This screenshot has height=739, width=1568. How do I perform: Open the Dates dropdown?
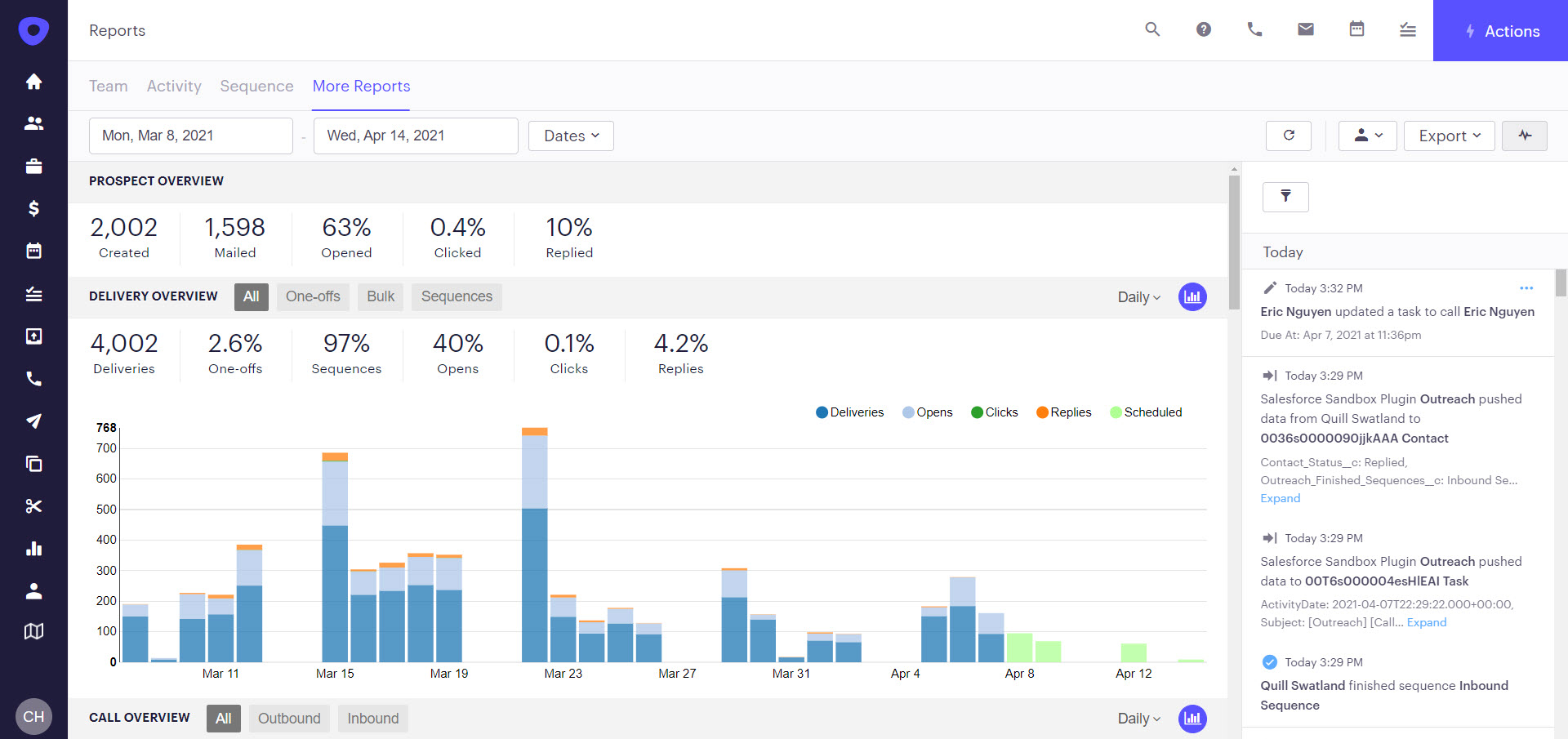pyautogui.click(x=570, y=136)
